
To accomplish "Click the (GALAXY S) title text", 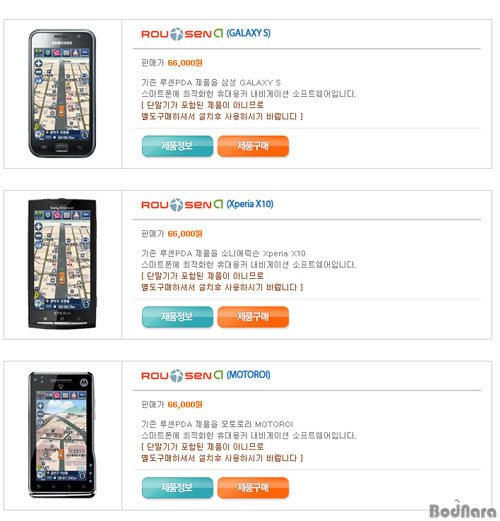I will coord(249,33).
